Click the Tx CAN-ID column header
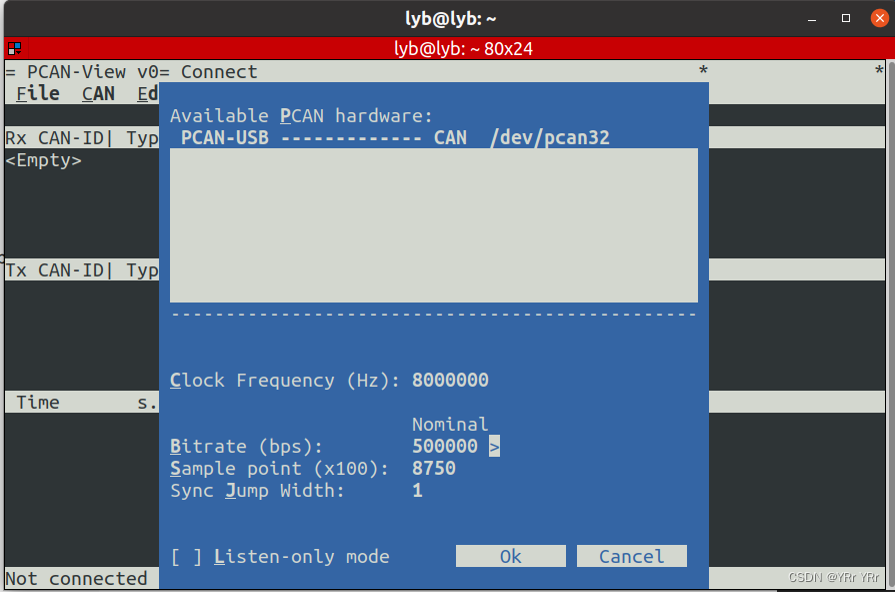 coord(55,270)
